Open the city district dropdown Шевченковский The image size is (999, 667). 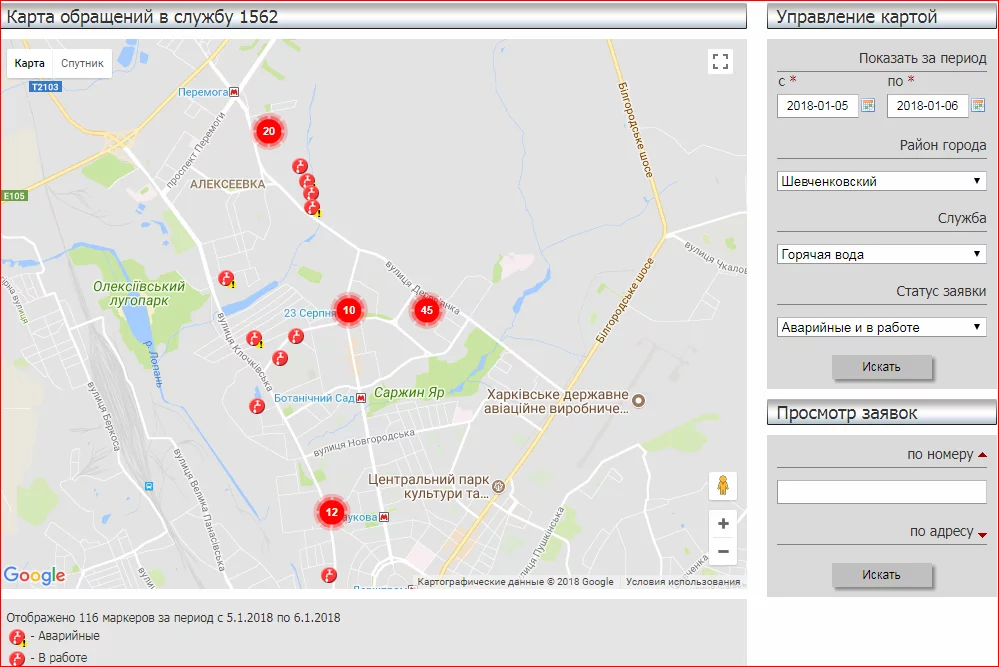coord(881,182)
